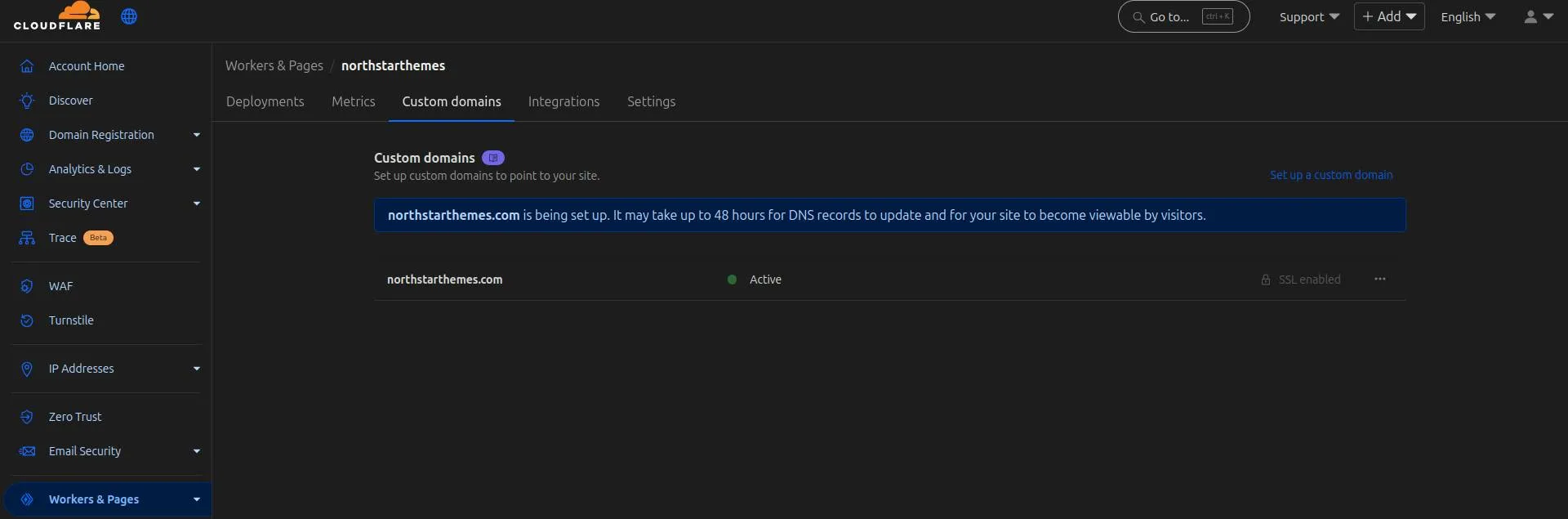Expand the Analytics & Logs section
Viewport: 1568px width, 519px height.
pos(197,169)
